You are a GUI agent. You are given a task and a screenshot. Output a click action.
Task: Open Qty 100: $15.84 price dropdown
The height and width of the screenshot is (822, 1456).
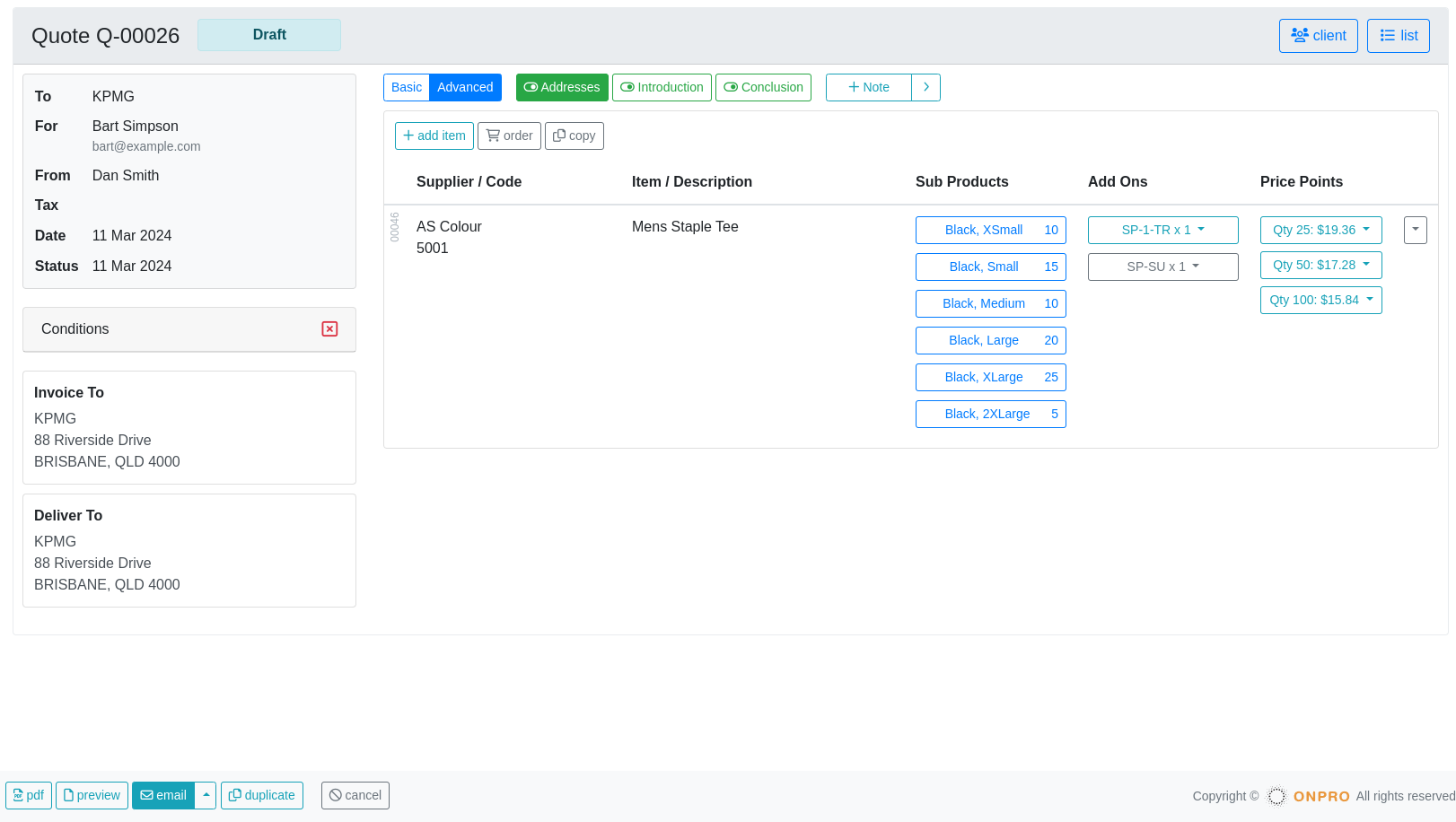coord(1321,300)
